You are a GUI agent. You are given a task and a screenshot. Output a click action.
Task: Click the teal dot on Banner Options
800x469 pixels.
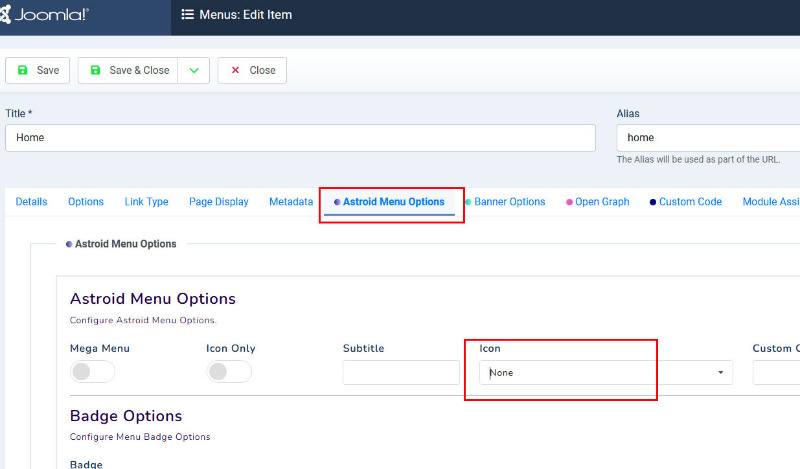[468, 202]
